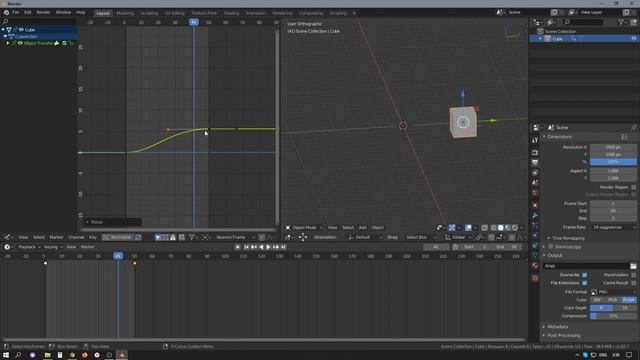The image size is (640, 360).
Task: Open the View Layer properties tab icon
Action: point(535,173)
